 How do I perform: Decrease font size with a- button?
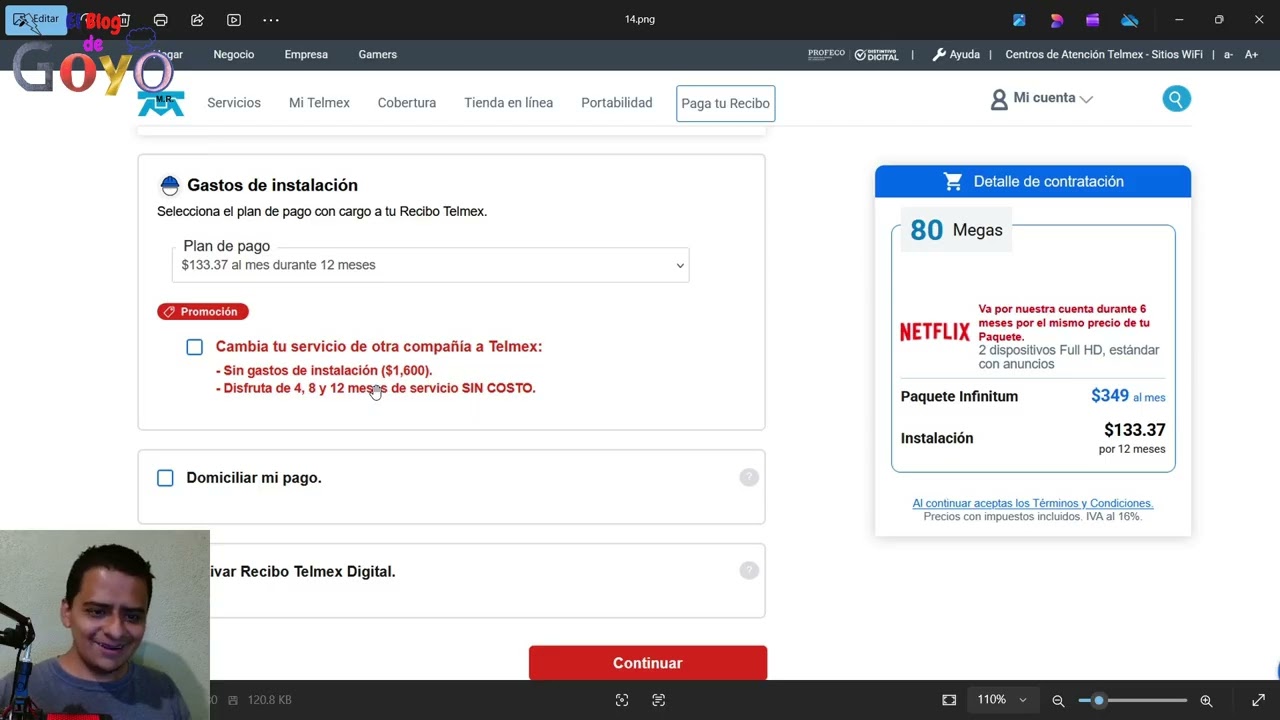pyautogui.click(x=1228, y=55)
